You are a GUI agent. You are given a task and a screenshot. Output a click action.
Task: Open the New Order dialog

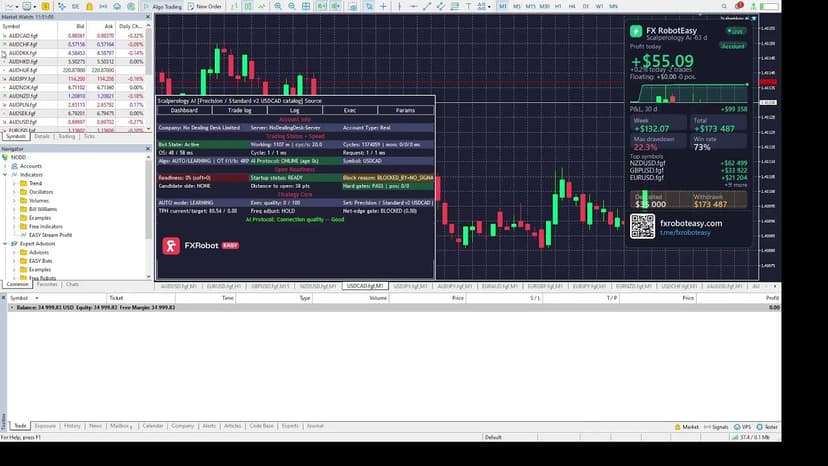pos(204,6)
